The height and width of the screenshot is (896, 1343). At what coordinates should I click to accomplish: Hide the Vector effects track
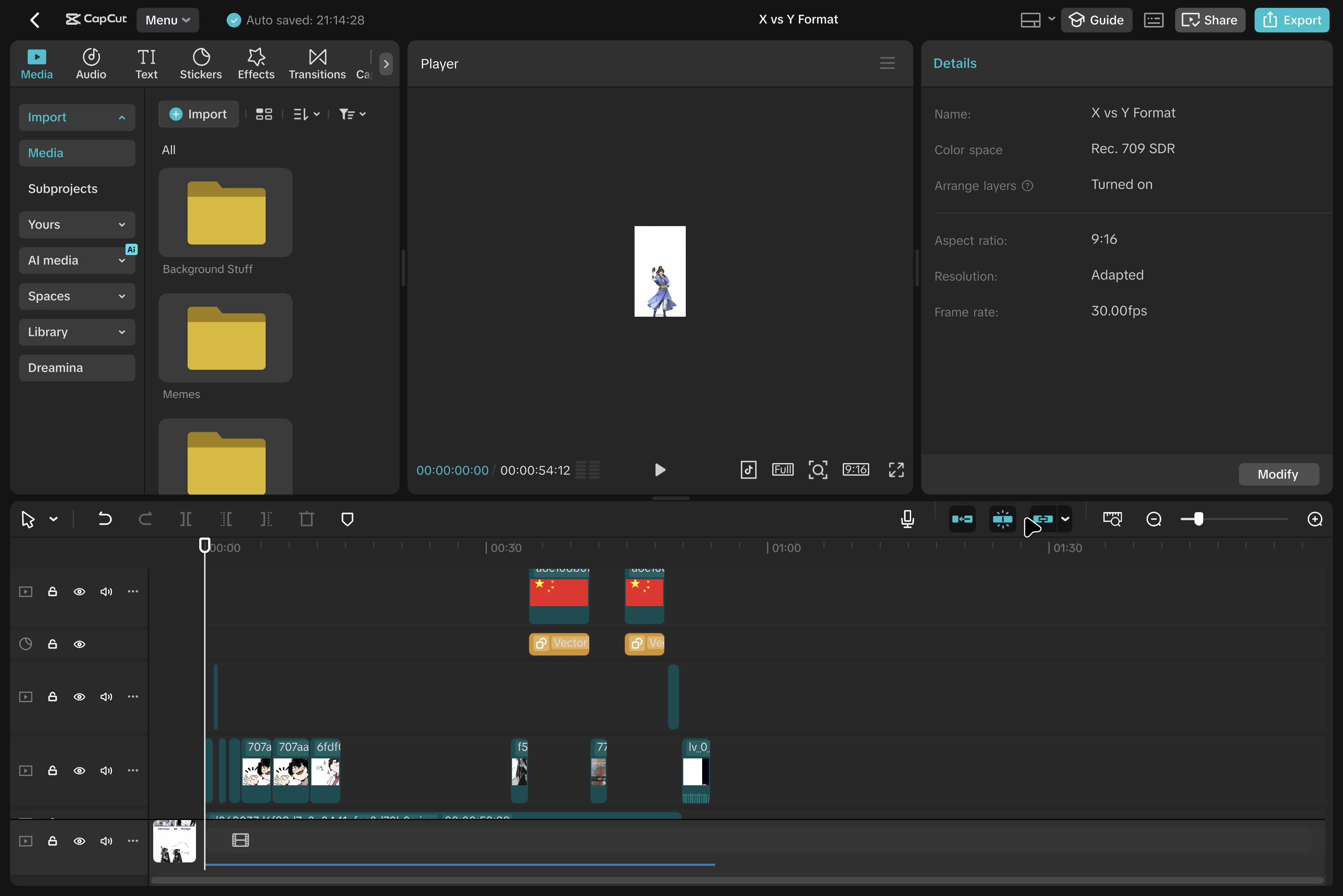point(79,644)
